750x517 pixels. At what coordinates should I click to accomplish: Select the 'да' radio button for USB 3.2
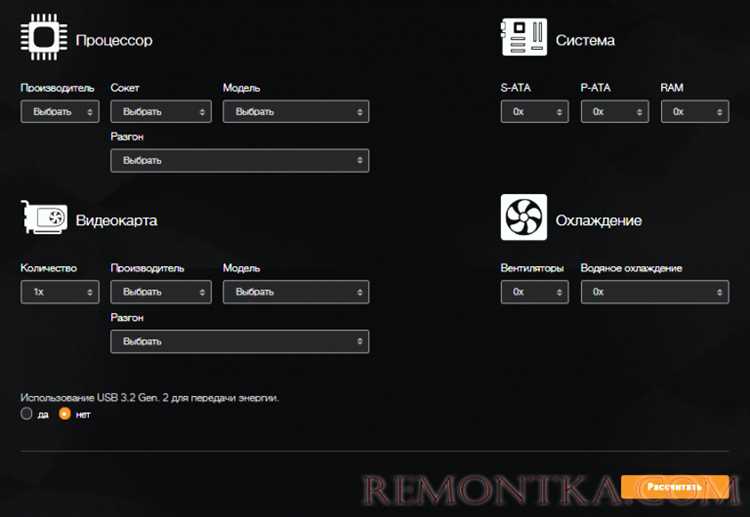click(26, 414)
